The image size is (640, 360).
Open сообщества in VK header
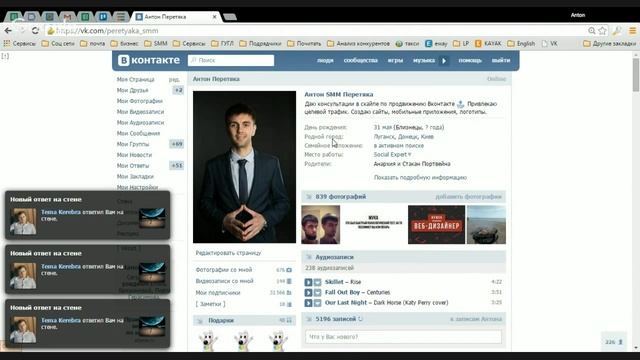(x=360, y=60)
